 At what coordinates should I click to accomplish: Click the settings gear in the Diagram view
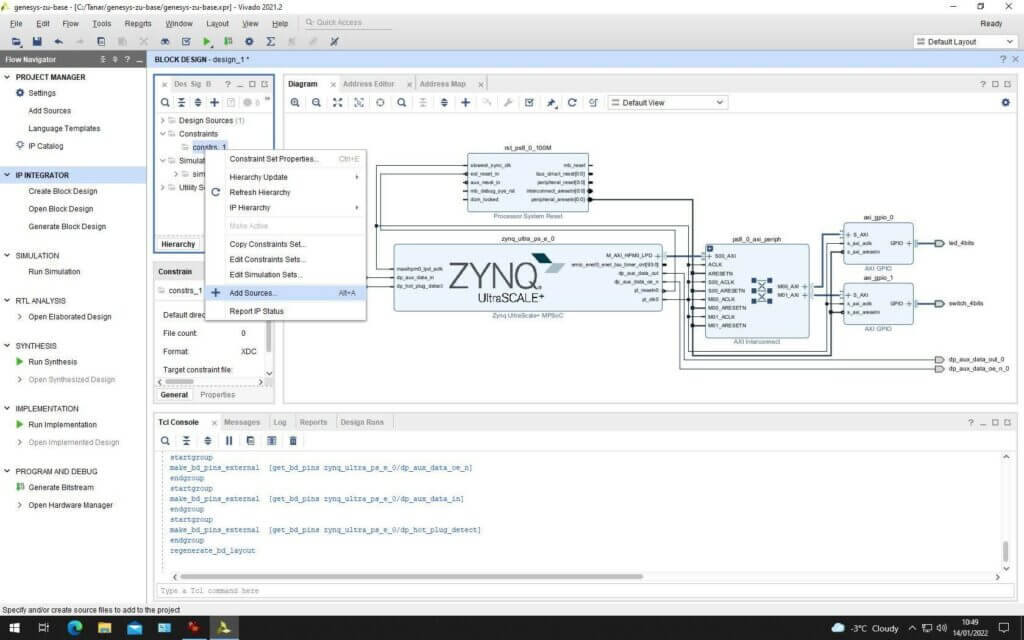tap(1005, 102)
